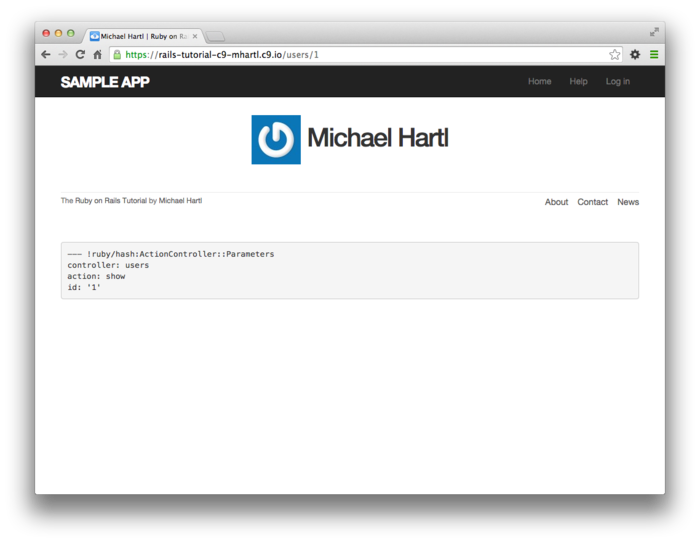Open the Chrome hamburger menu
Viewport: 700px width, 543px height.
click(x=654, y=54)
